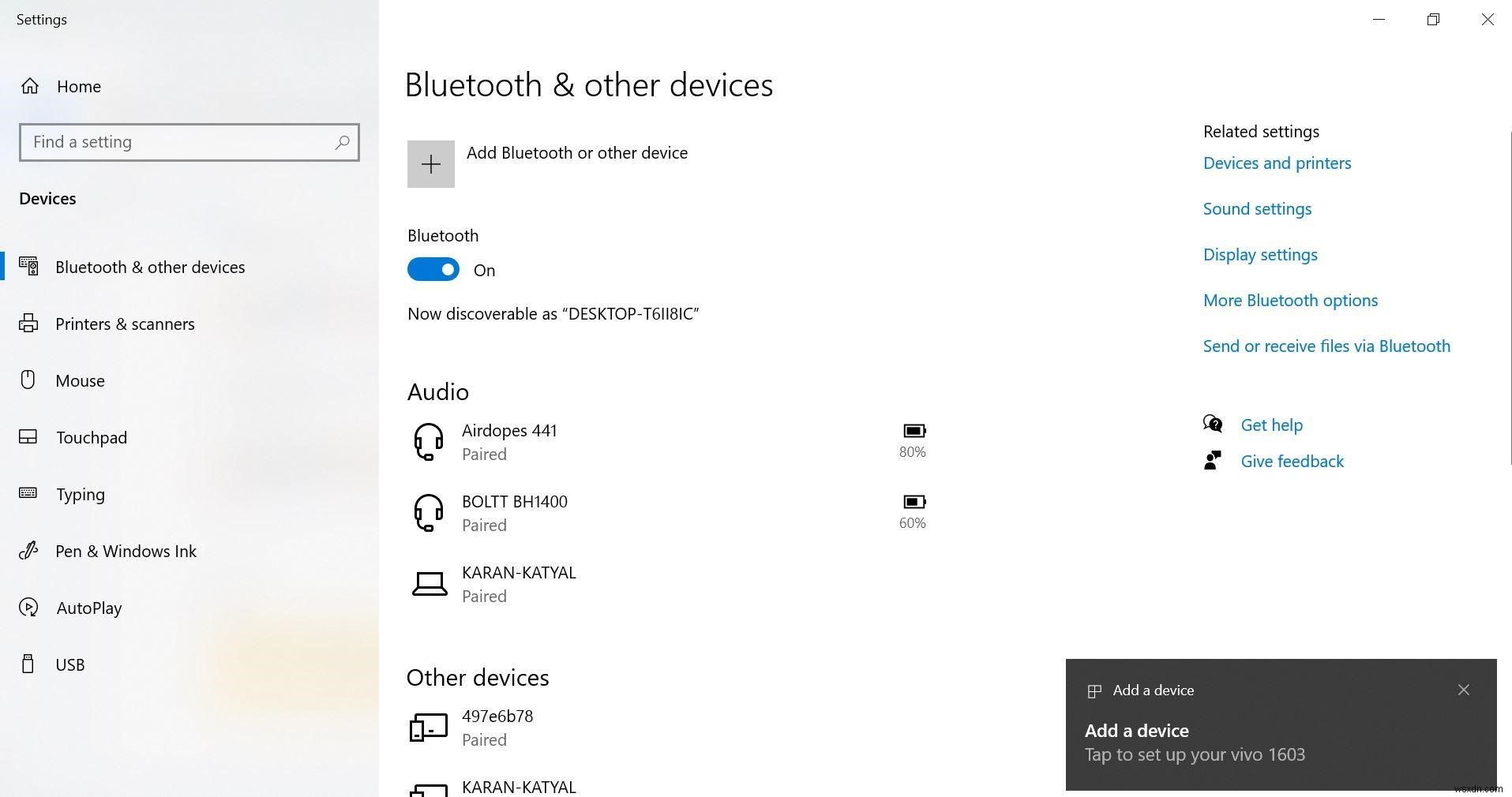Open More Bluetooth options
1512x797 pixels.
click(x=1289, y=300)
